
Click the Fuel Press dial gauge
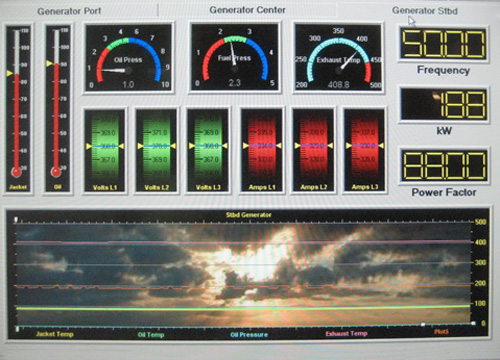coord(235,57)
